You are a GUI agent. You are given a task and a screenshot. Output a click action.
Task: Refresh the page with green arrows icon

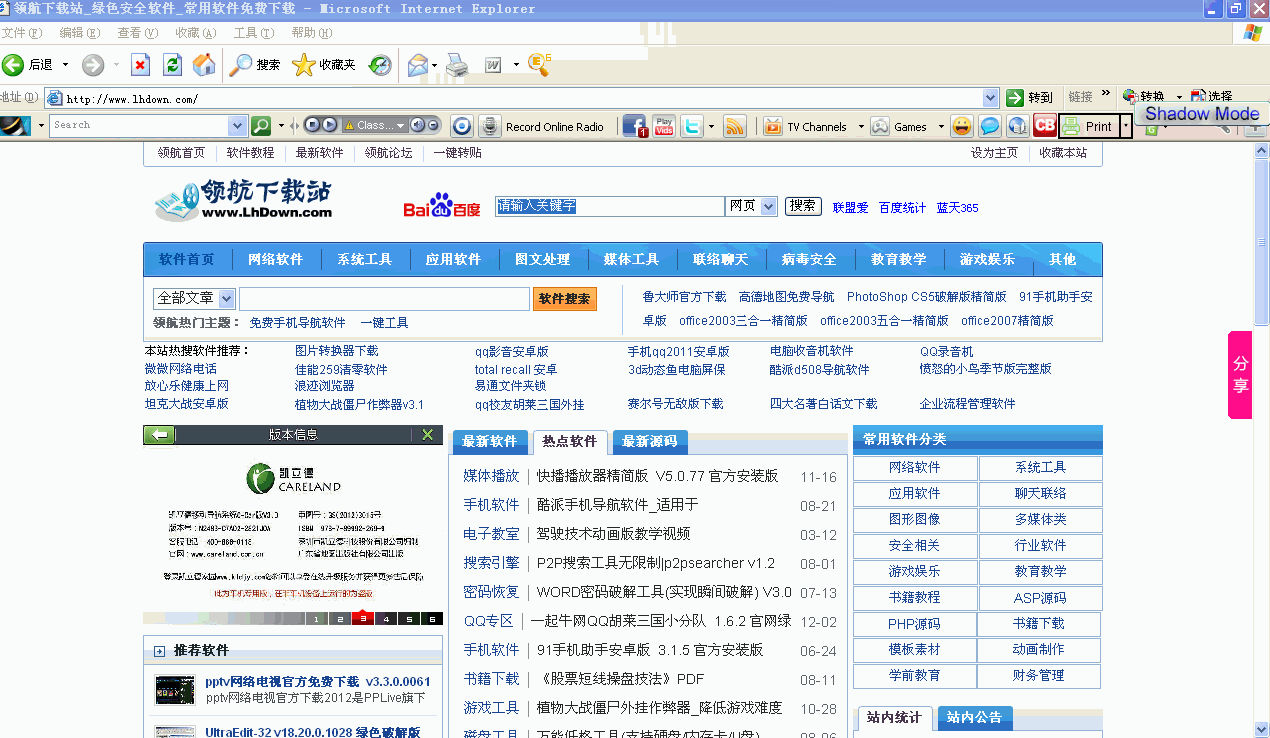point(172,65)
